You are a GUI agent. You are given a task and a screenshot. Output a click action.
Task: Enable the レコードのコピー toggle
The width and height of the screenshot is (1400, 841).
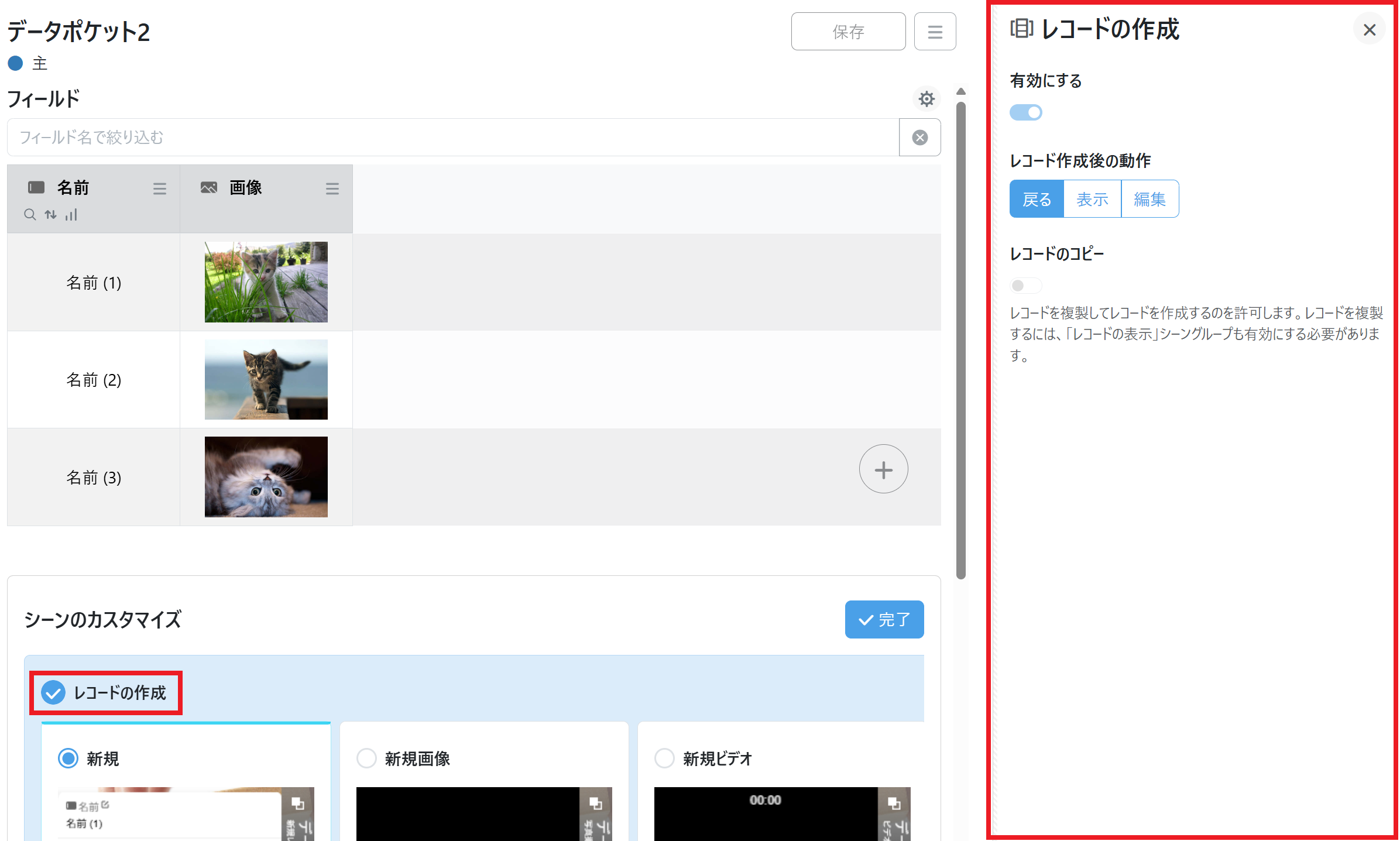1025,286
